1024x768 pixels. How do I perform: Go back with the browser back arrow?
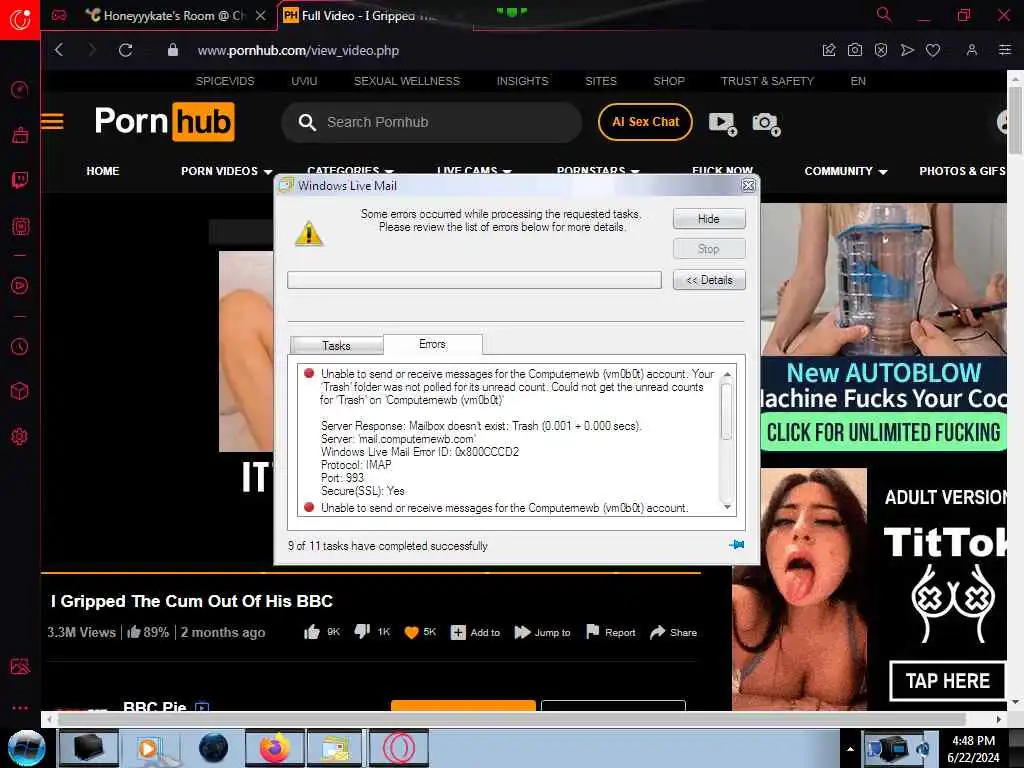pos(59,50)
